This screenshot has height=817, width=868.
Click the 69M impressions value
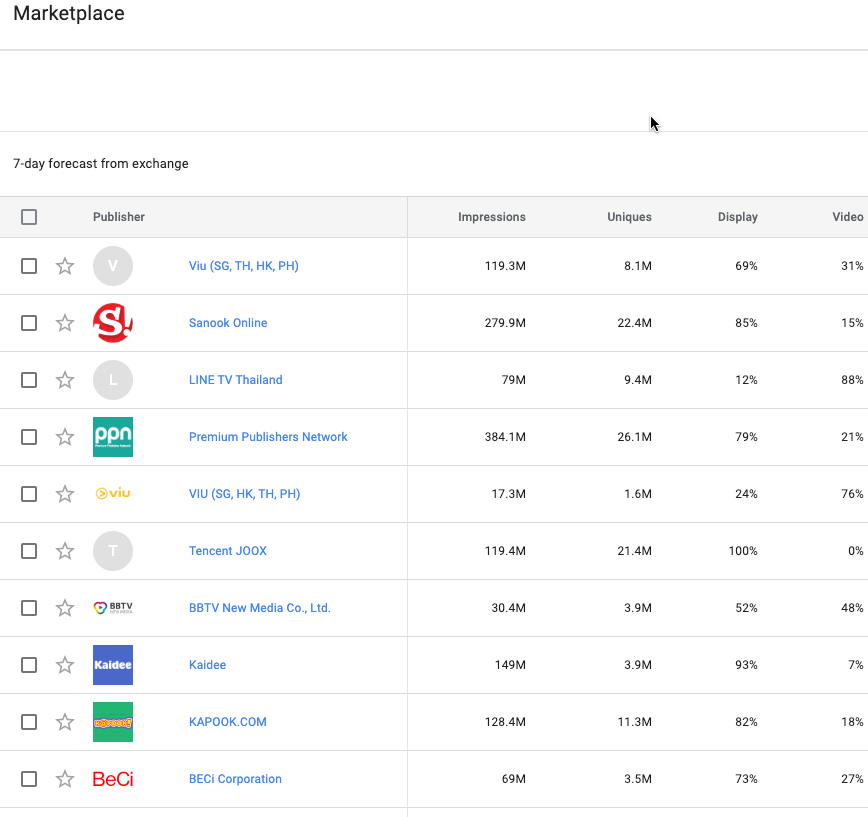coord(514,779)
